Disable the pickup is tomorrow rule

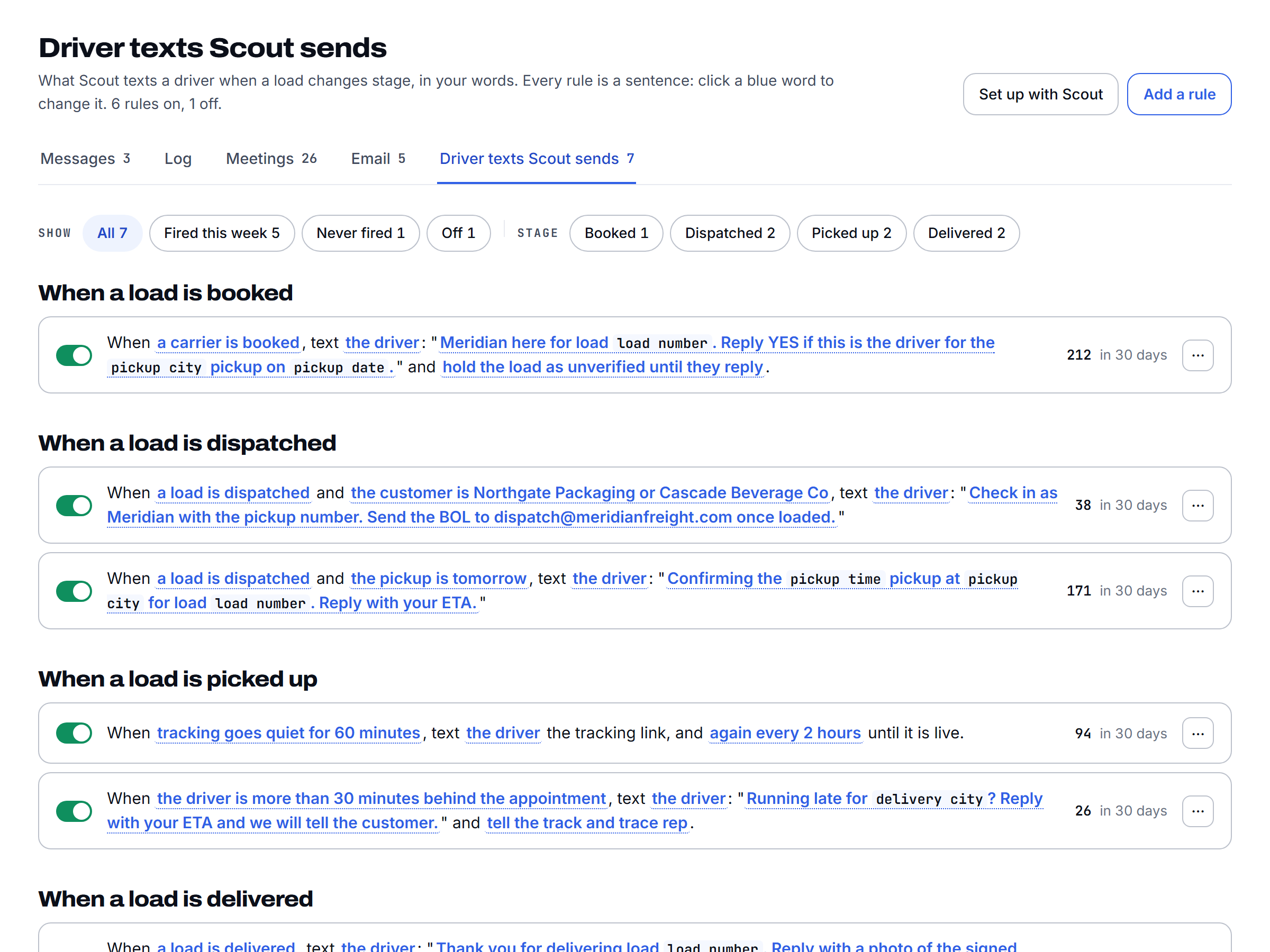coord(74,591)
